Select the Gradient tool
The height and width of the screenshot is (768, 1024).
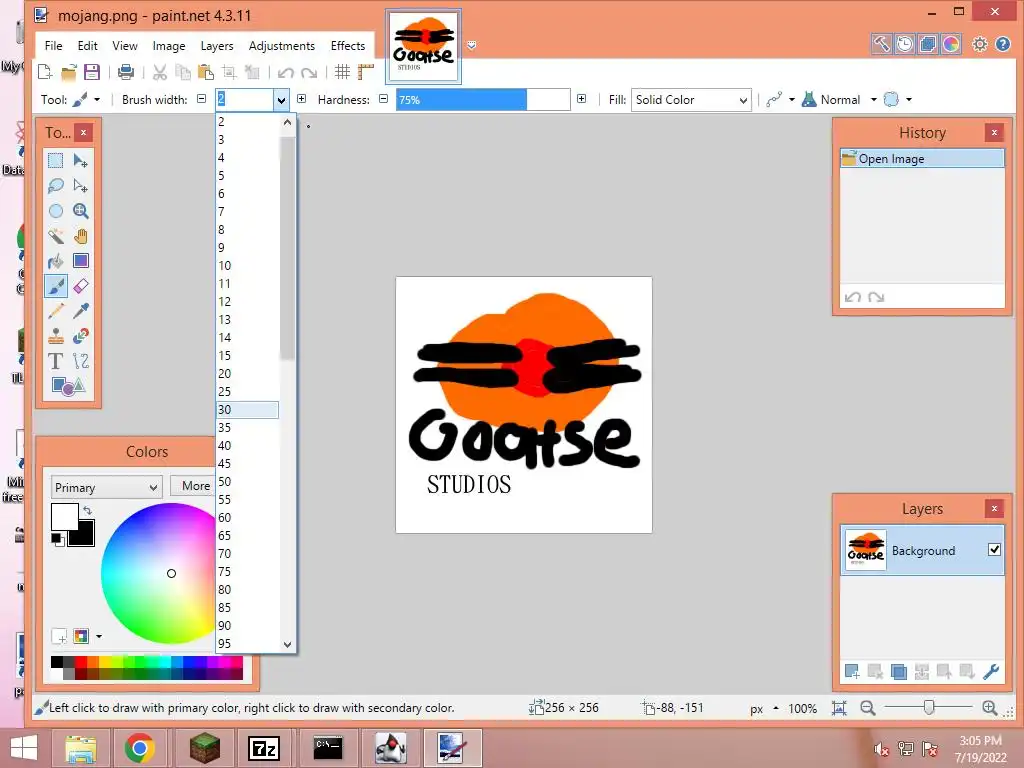pyautogui.click(x=81, y=261)
